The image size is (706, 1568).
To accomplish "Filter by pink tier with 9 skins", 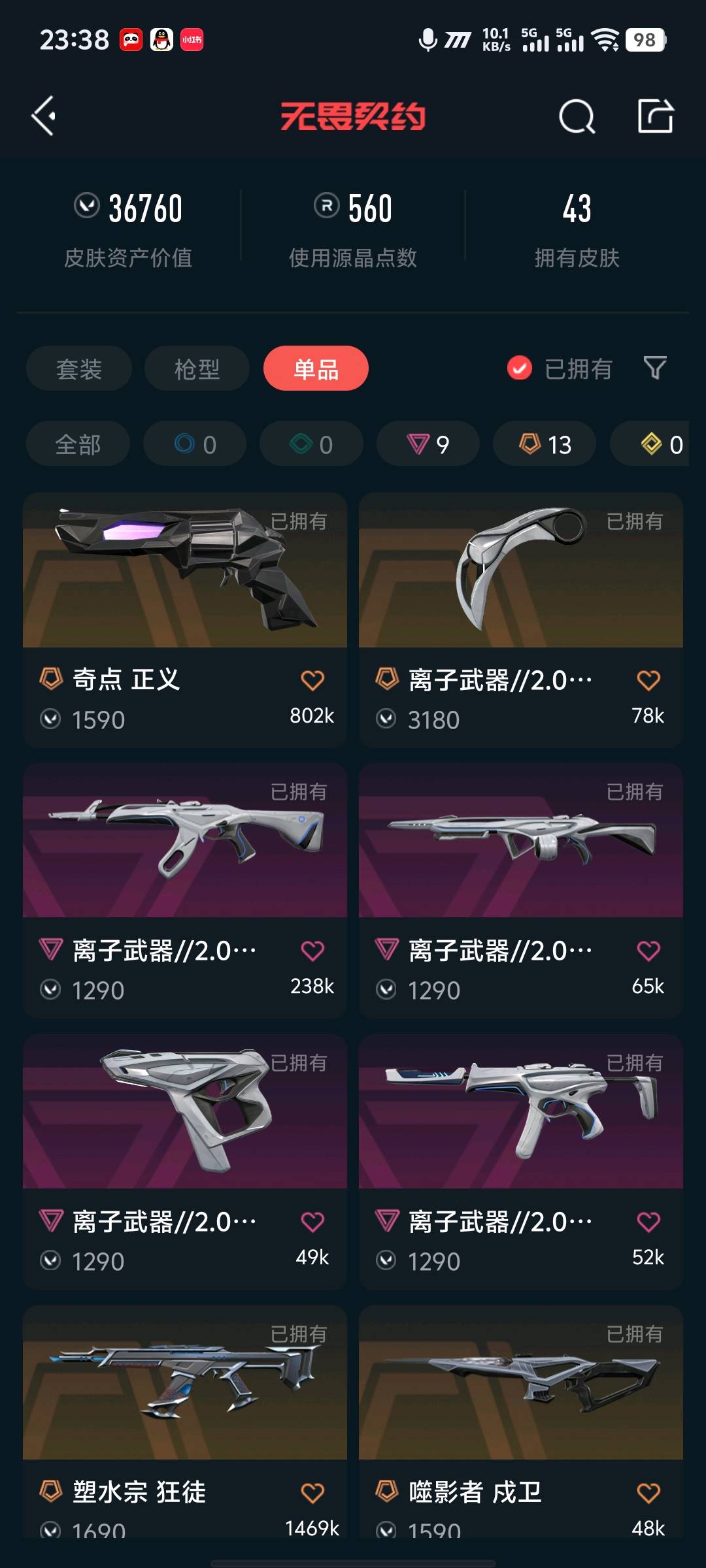I will pyautogui.click(x=428, y=444).
